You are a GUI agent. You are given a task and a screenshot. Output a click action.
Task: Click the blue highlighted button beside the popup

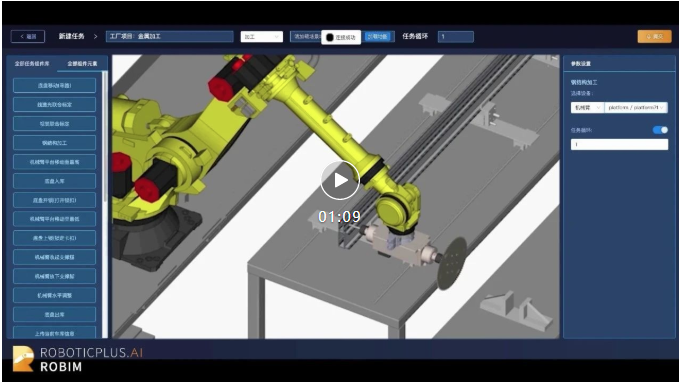pos(378,36)
